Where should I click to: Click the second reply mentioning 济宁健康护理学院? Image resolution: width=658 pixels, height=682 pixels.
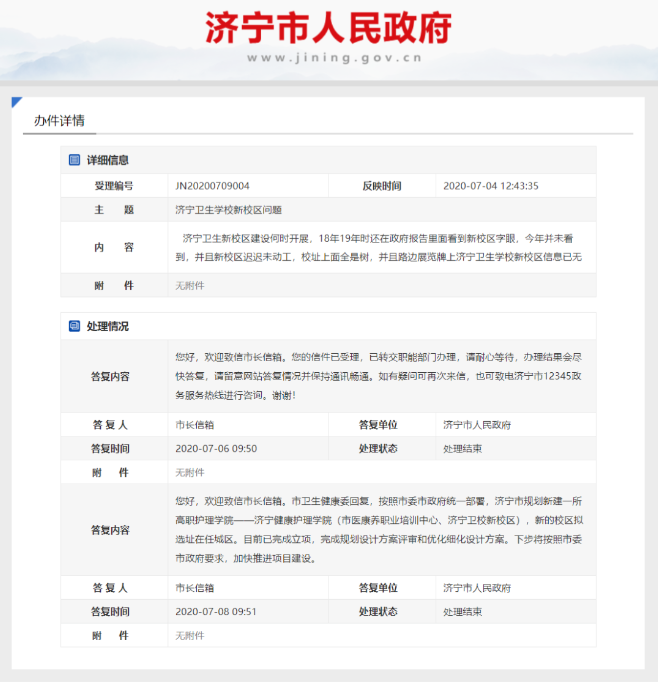(378, 530)
